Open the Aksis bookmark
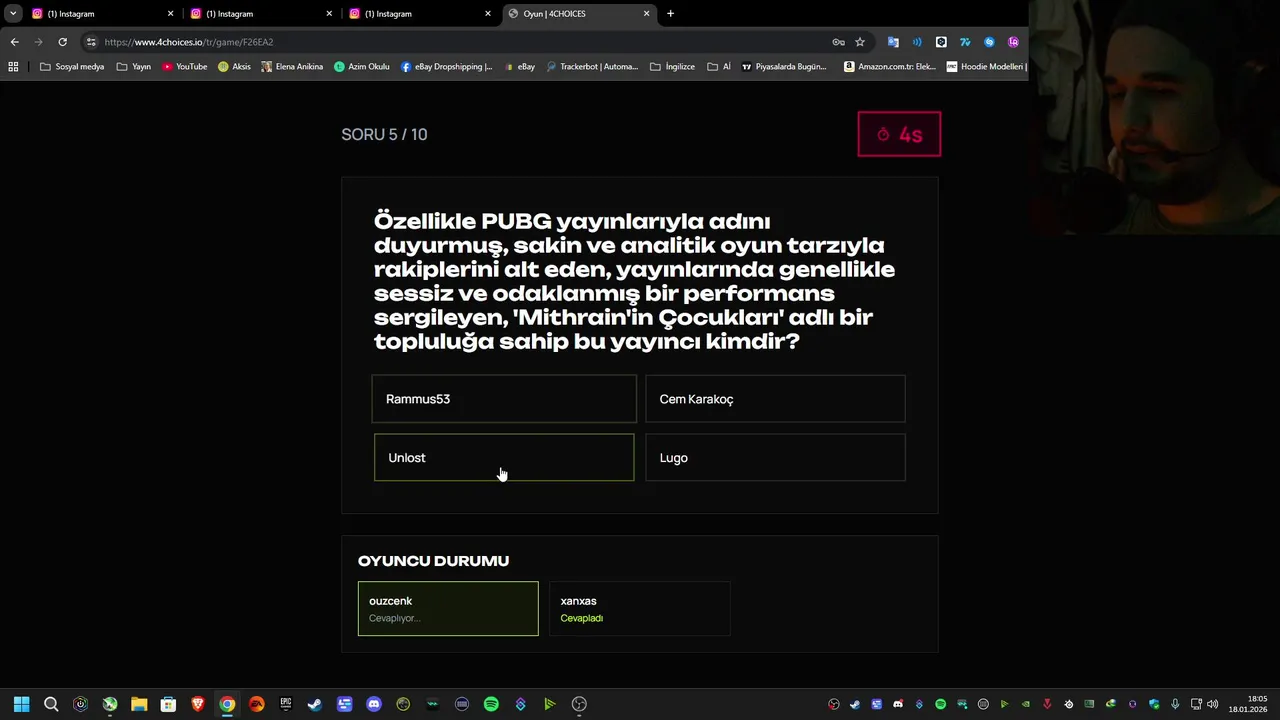1280x720 pixels. coord(235,67)
